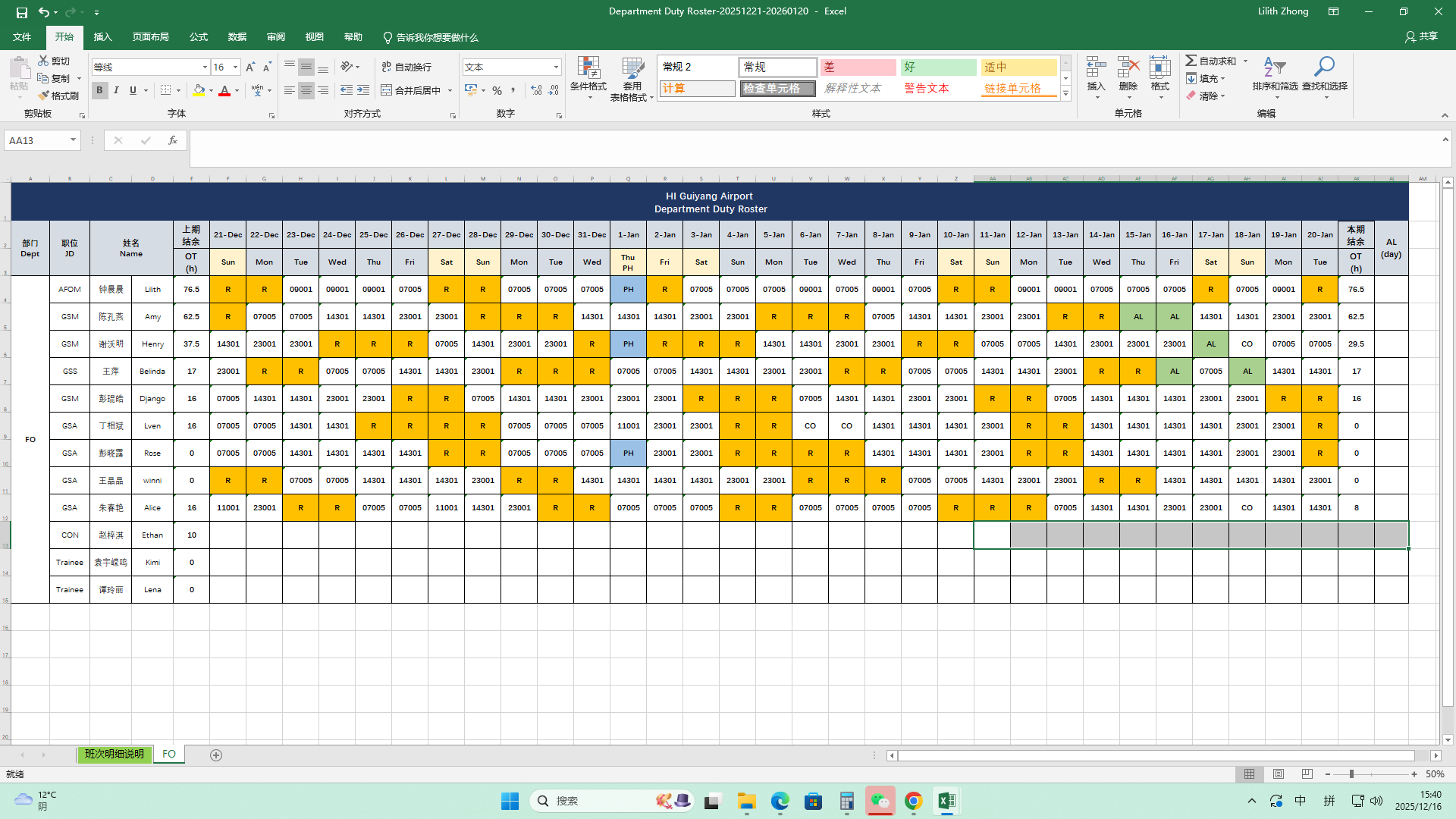
Task: Click the Format Painter brush icon
Action: coord(43,96)
